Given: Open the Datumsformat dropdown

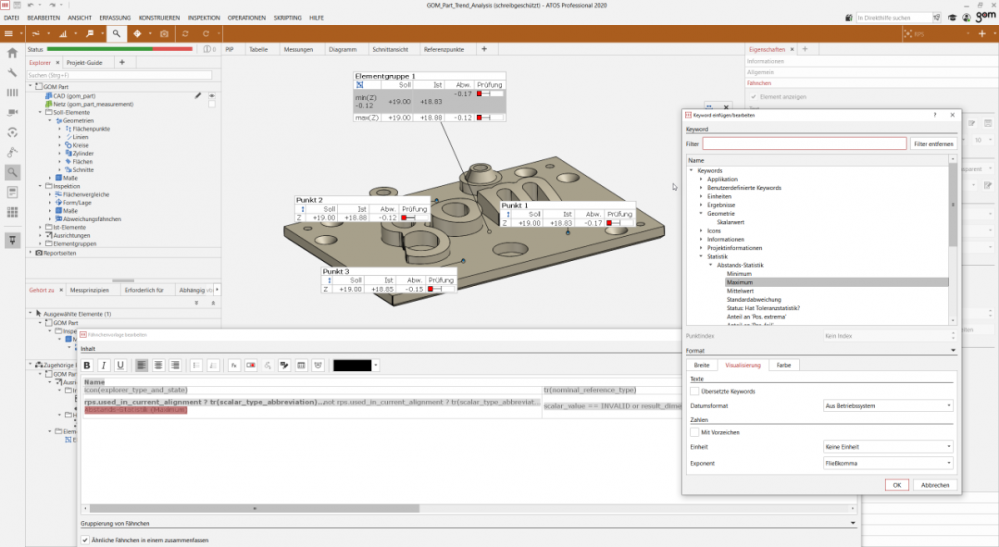Looking at the screenshot, I should coord(887,406).
